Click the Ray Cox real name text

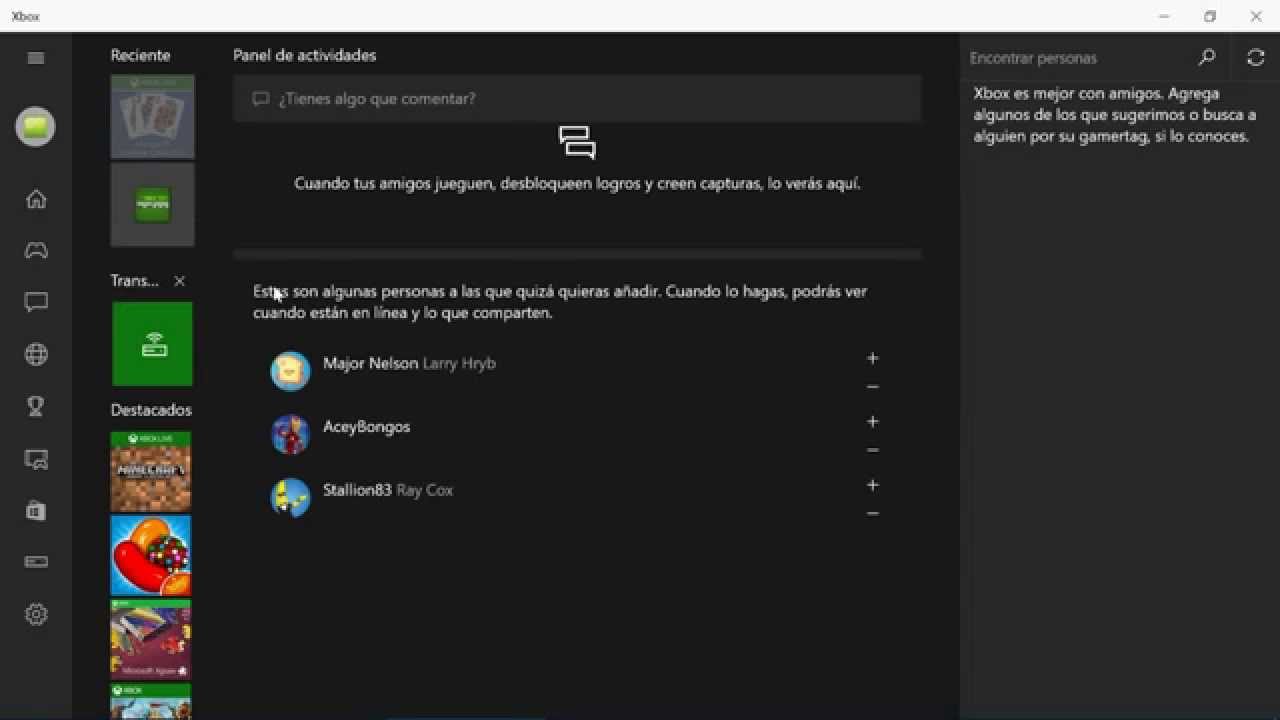coord(424,490)
